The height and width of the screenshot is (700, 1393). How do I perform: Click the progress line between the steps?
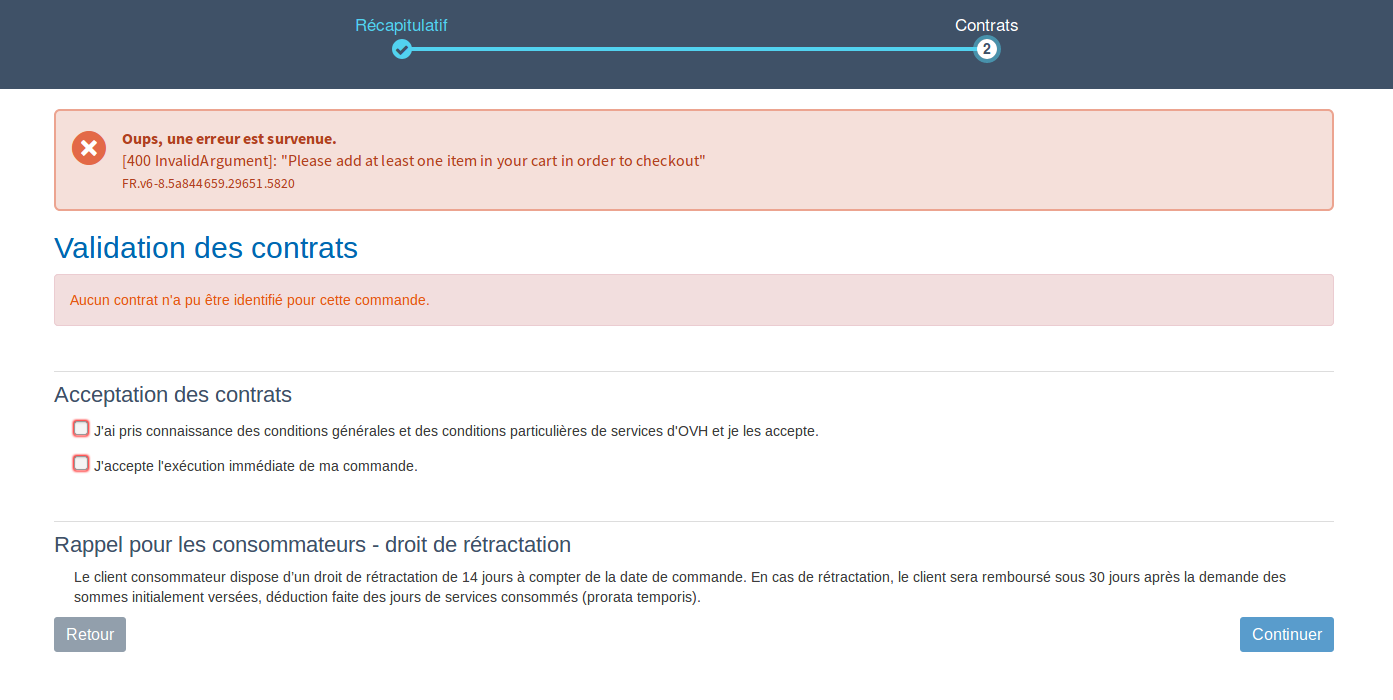point(693,49)
